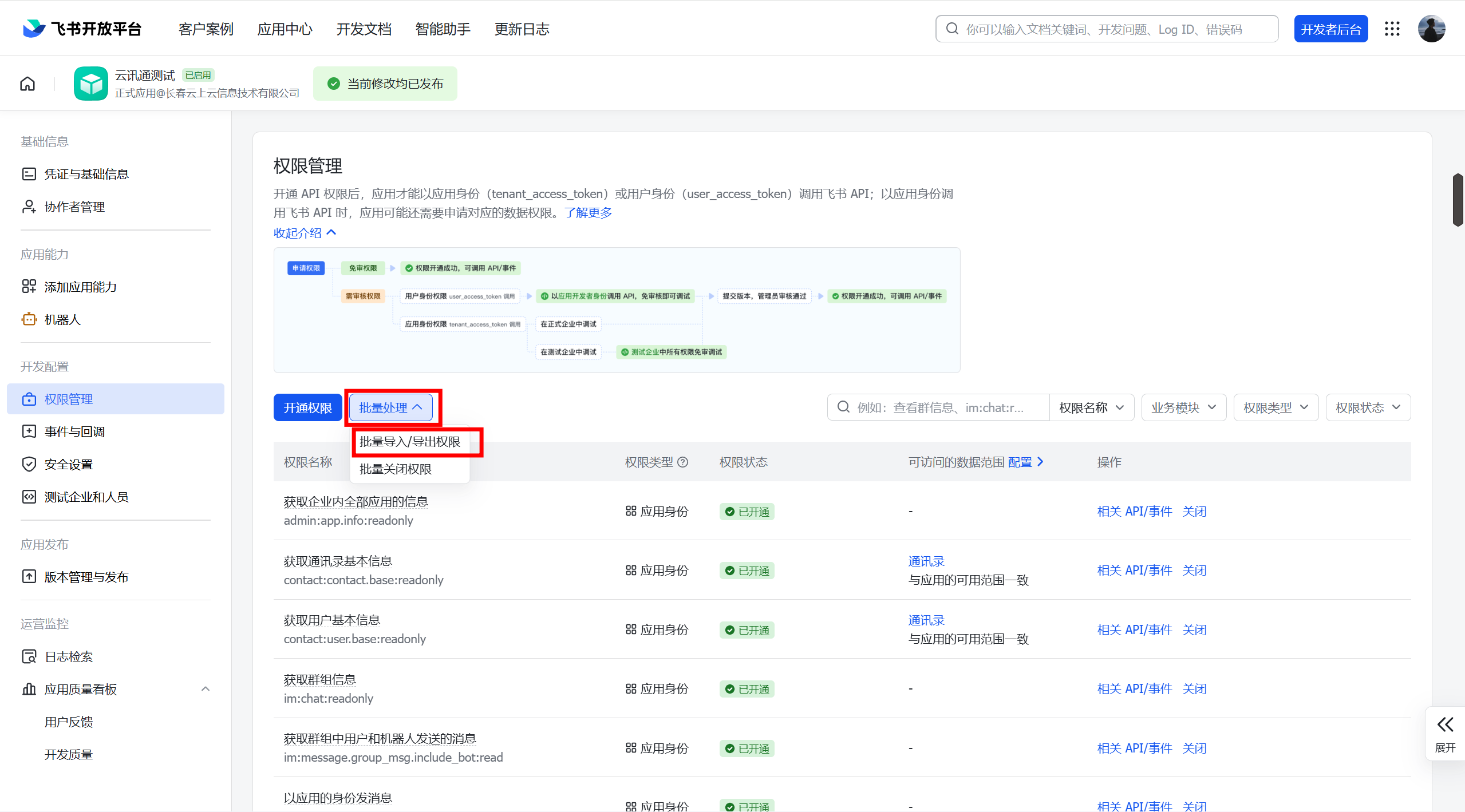Click the 安全设置 shield icon
The height and width of the screenshot is (812, 1465).
pos(29,464)
